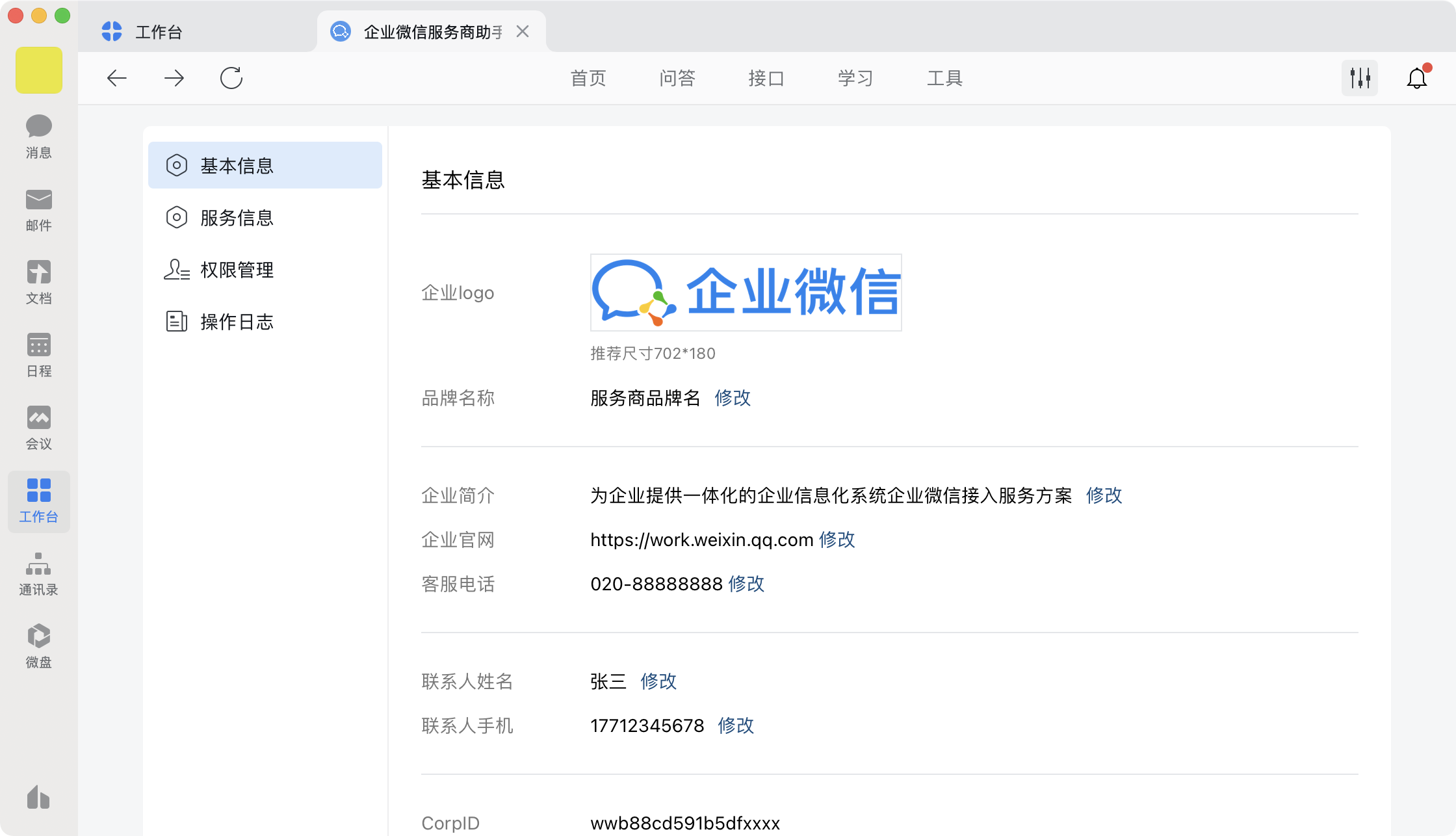Click 修改 next to 联系人手机
This screenshot has width=1456, height=836.
click(x=736, y=725)
